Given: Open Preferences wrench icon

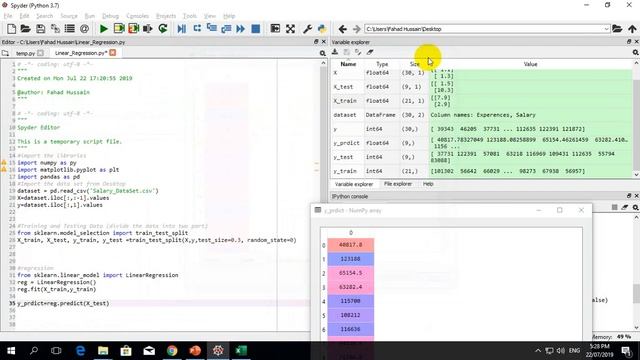Looking at the screenshot, I should tap(307, 29).
